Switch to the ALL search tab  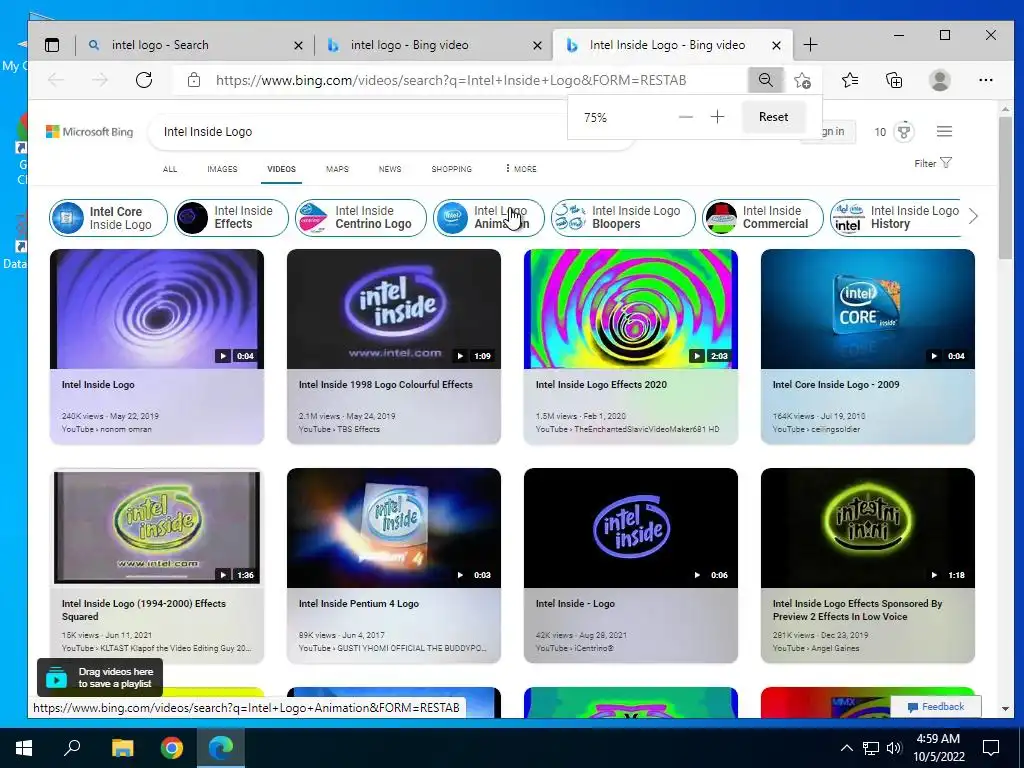pos(170,169)
